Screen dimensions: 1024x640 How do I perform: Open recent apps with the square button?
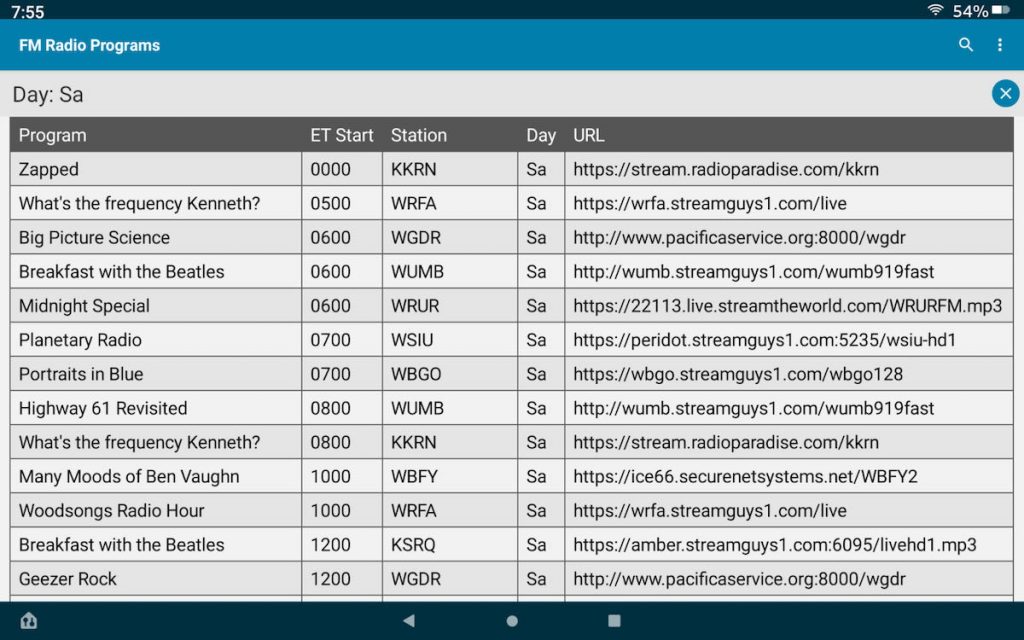(613, 620)
